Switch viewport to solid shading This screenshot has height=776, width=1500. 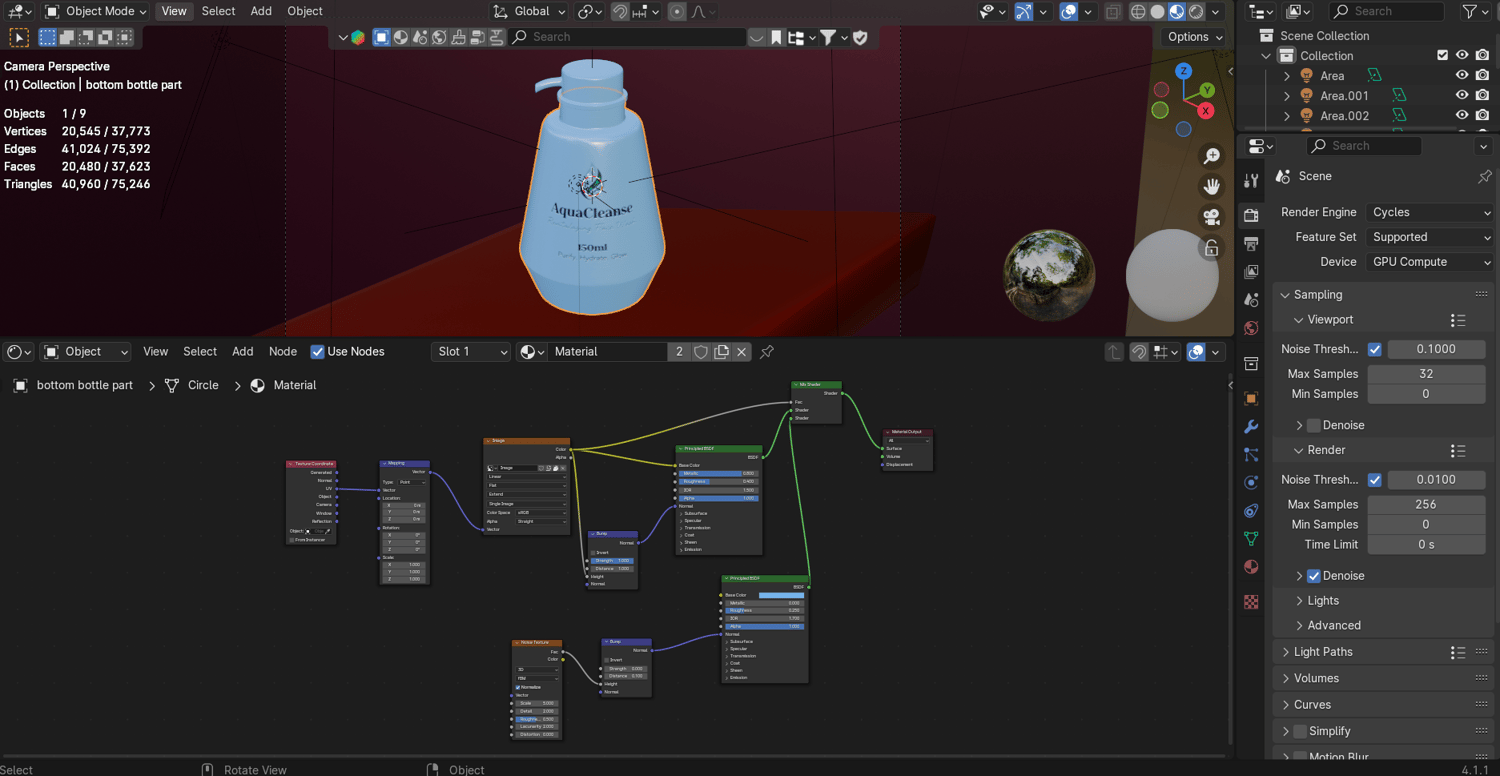click(1157, 12)
